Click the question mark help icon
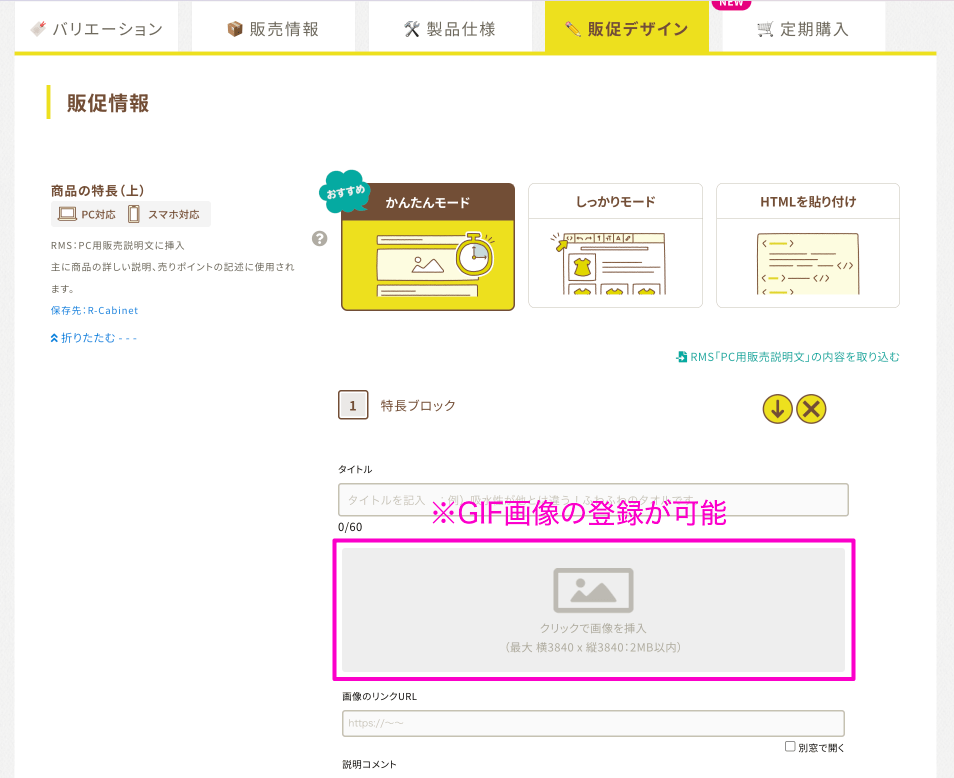 point(319,238)
